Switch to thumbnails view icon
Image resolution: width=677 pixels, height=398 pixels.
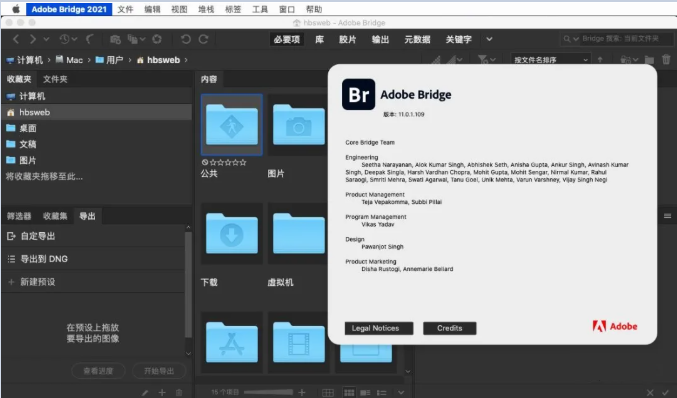coord(349,392)
